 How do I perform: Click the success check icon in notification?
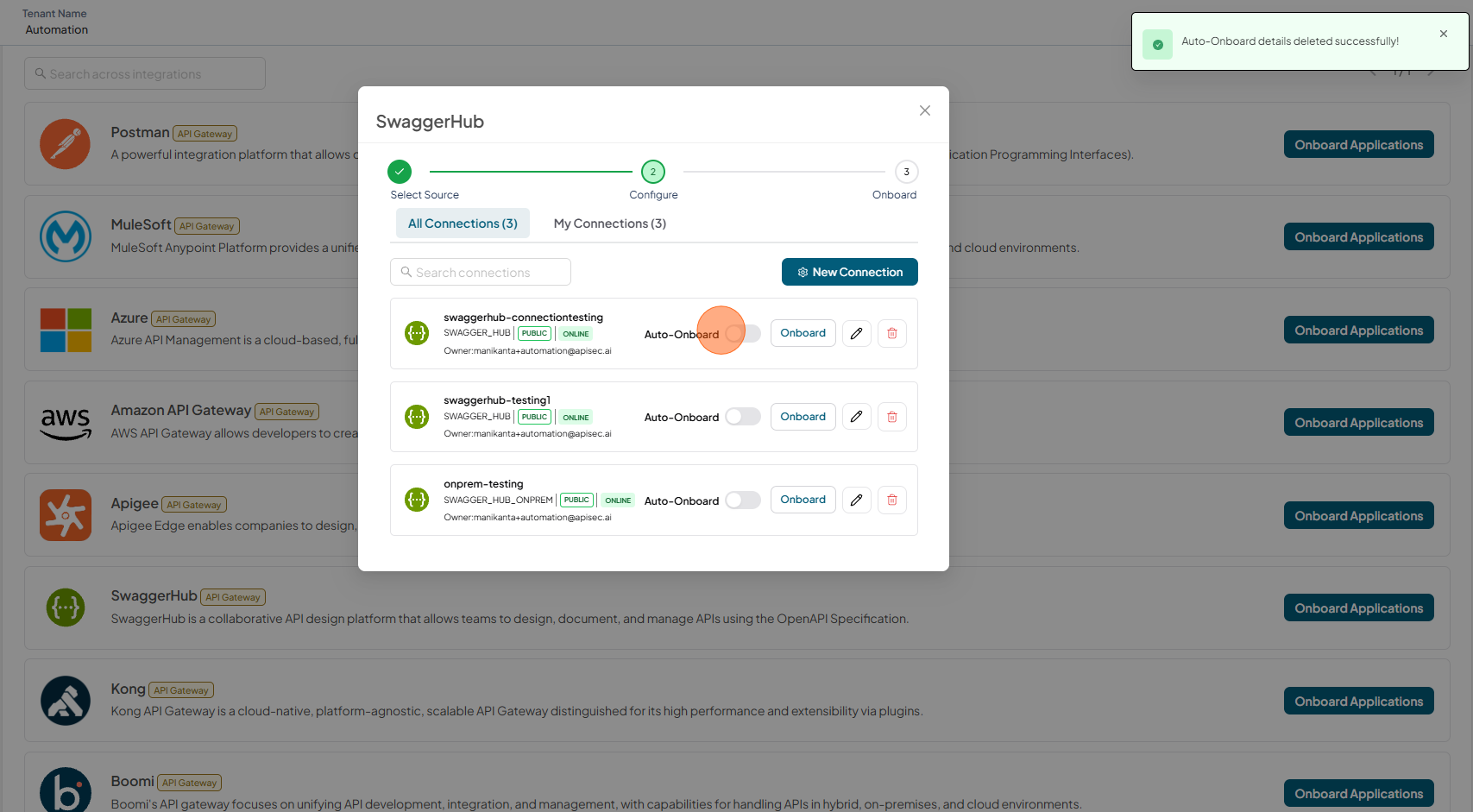[x=1157, y=45]
